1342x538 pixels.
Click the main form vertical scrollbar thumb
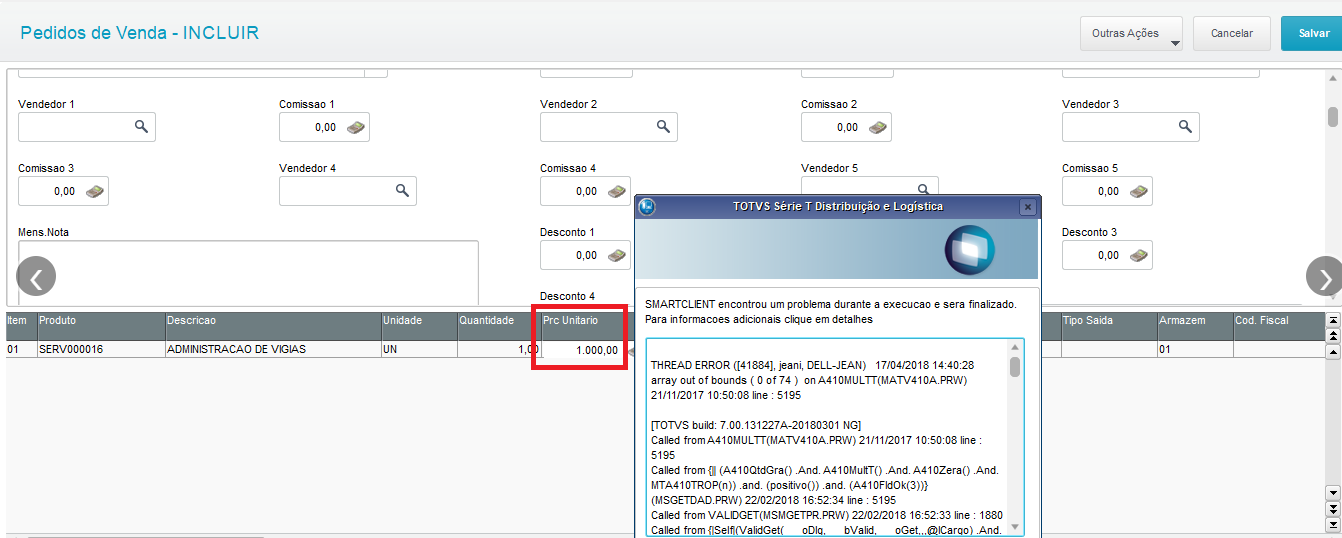coord(1333,117)
